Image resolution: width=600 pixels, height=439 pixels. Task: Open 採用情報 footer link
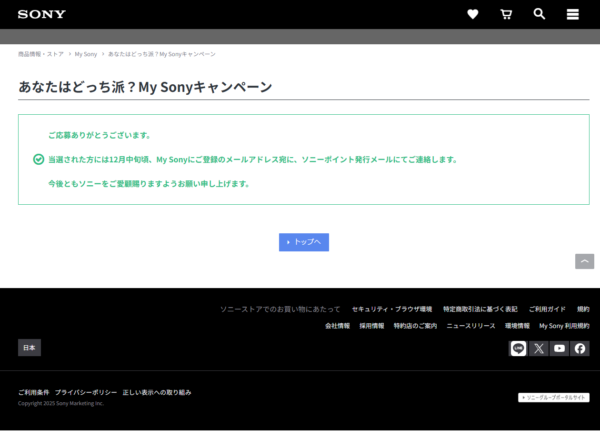click(x=372, y=326)
